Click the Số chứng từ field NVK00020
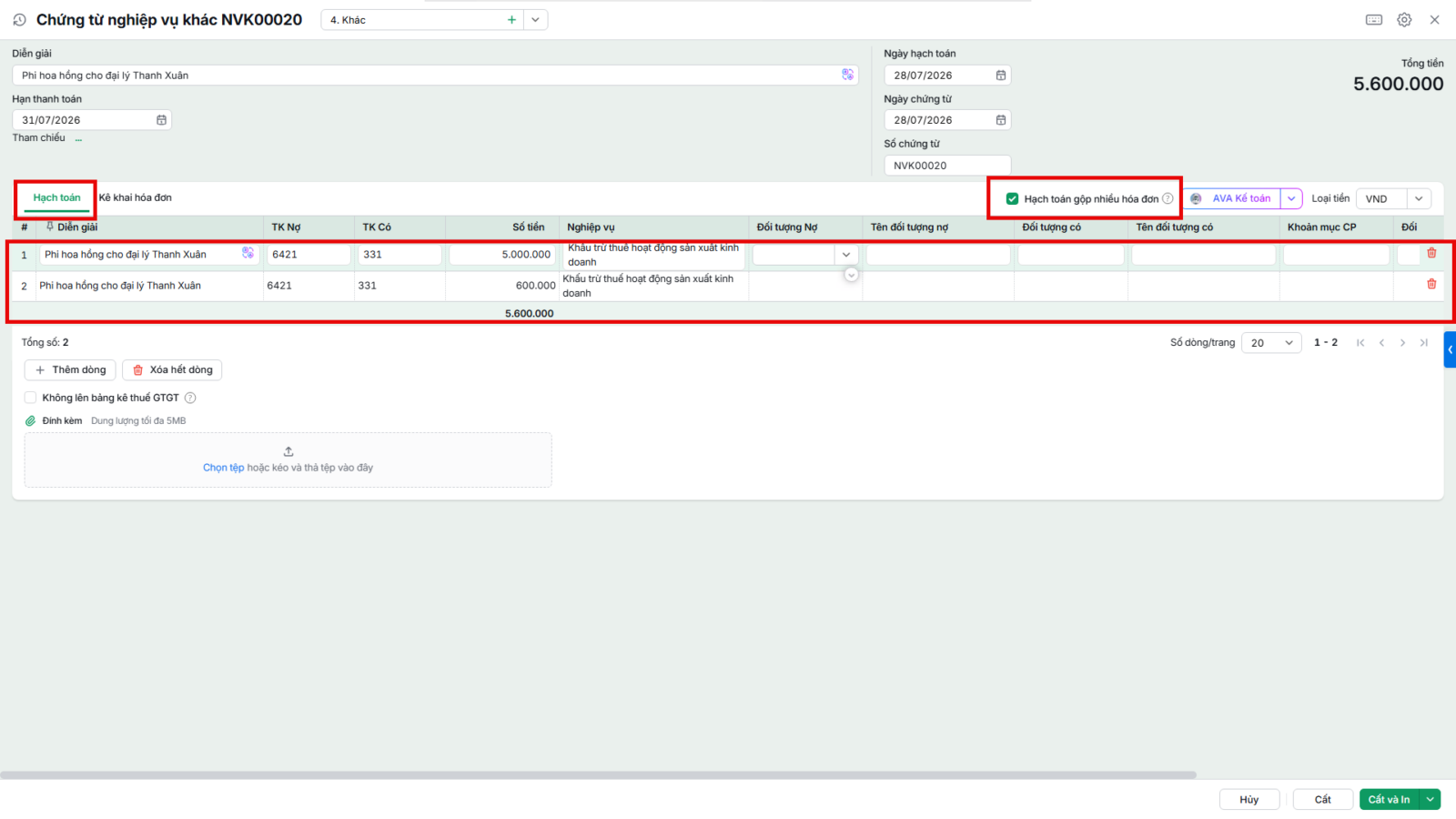 [947, 166]
